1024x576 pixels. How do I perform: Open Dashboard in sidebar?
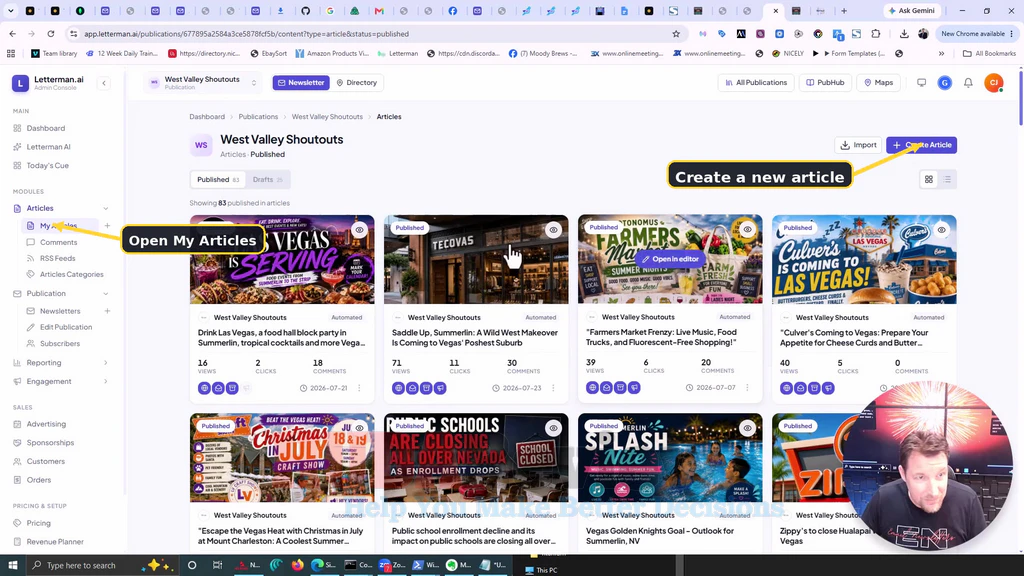click(45, 128)
